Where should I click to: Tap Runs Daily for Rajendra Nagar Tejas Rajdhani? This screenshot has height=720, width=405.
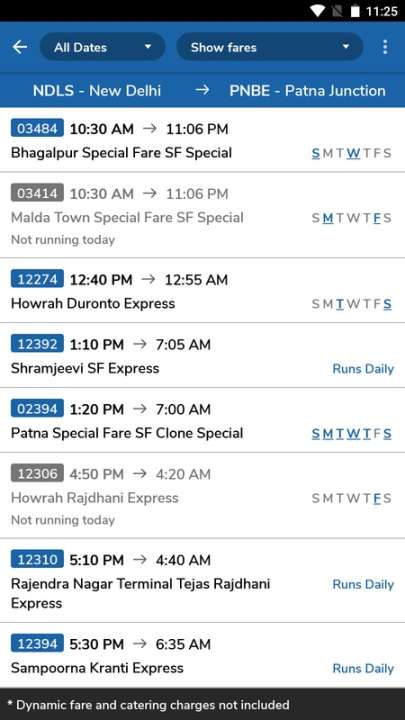click(x=363, y=584)
